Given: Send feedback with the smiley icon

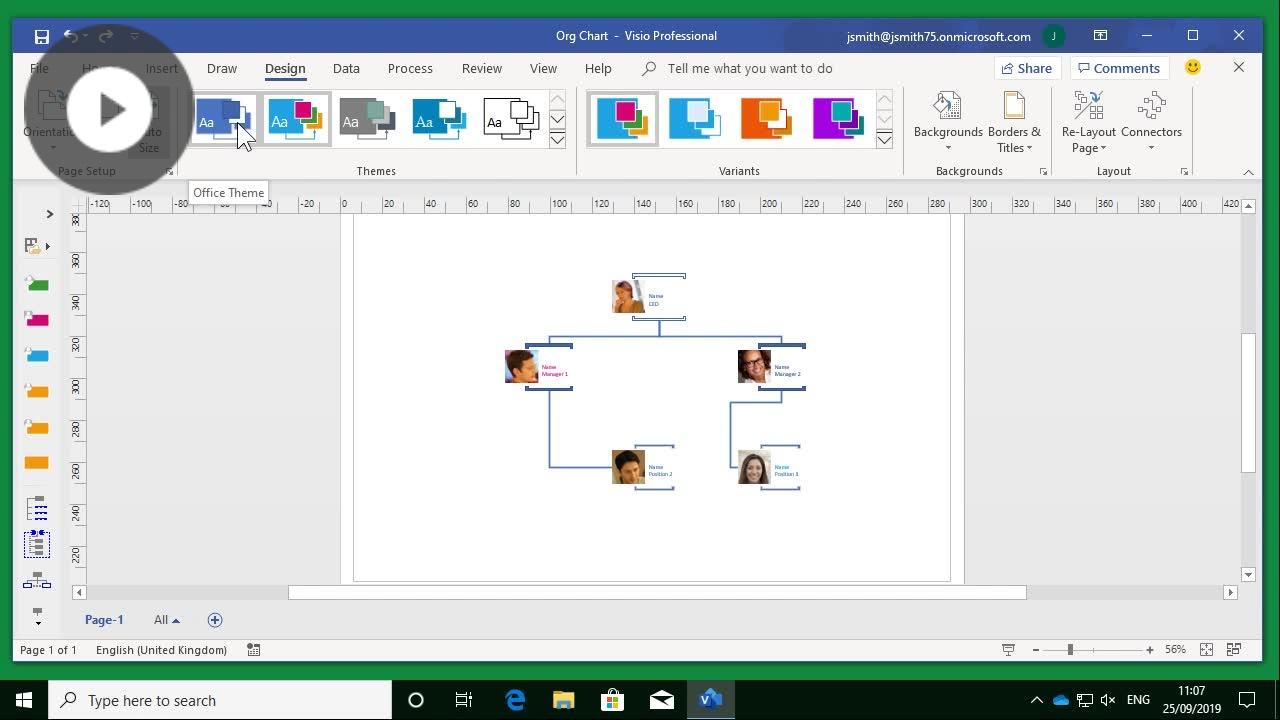Looking at the screenshot, I should pos(1192,67).
